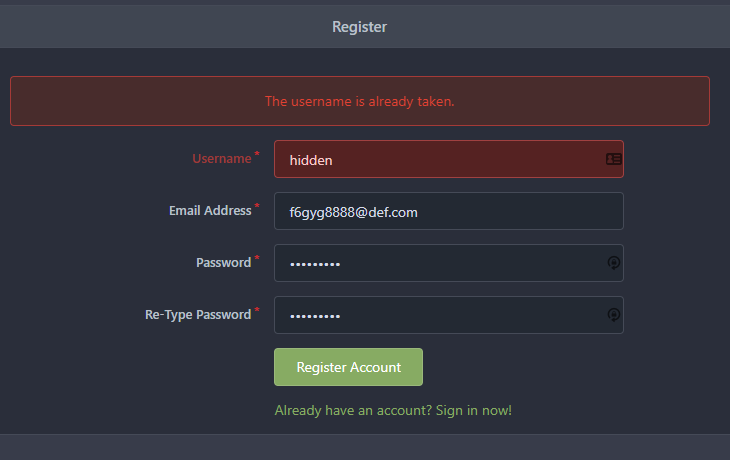Viewport: 730px width, 460px height.
Task: Select the Re-Type Password input field
Action: coord(449,315)
